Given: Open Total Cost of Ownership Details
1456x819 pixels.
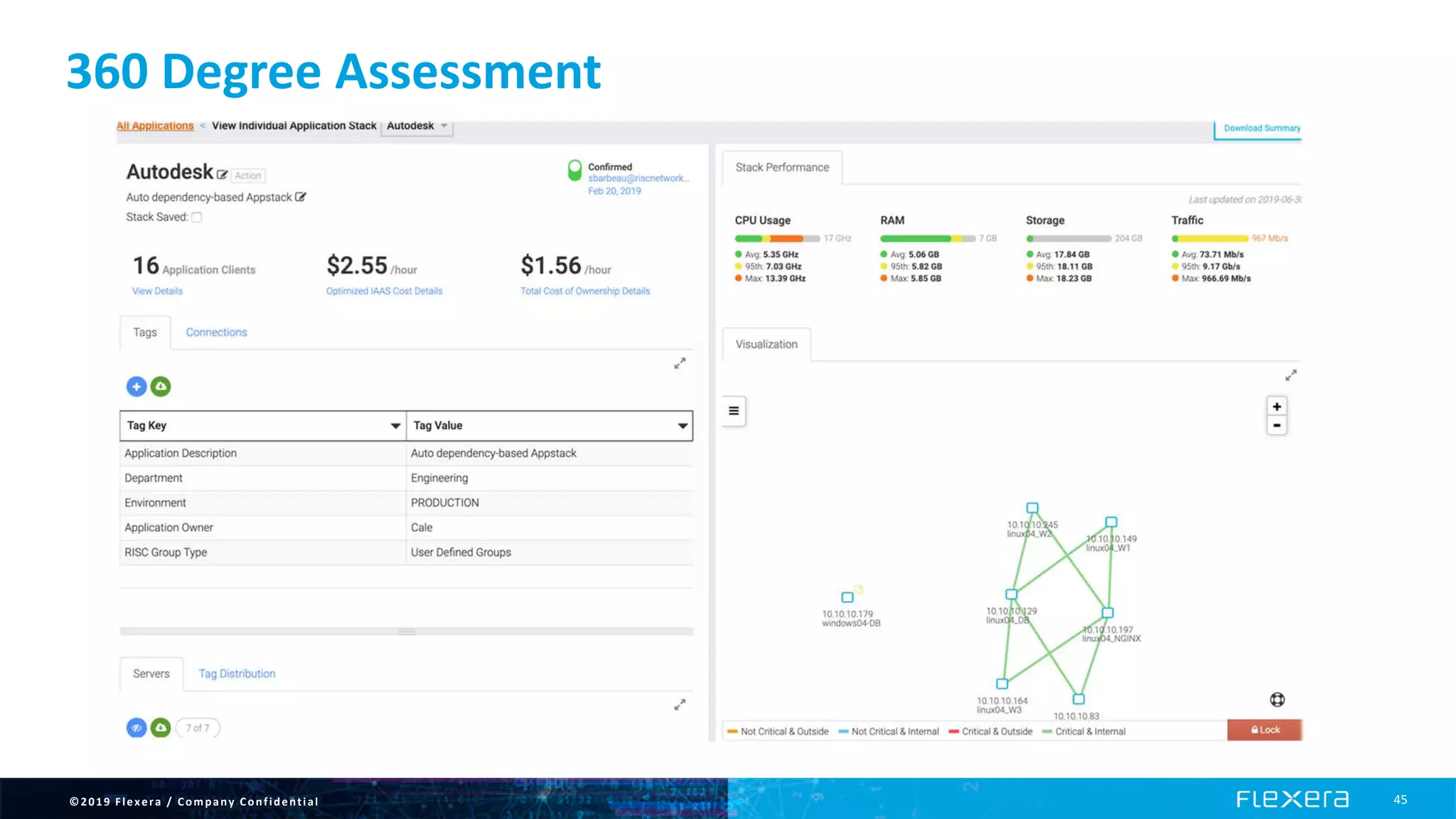Looking at the screenshot, I should pos(585,291).
